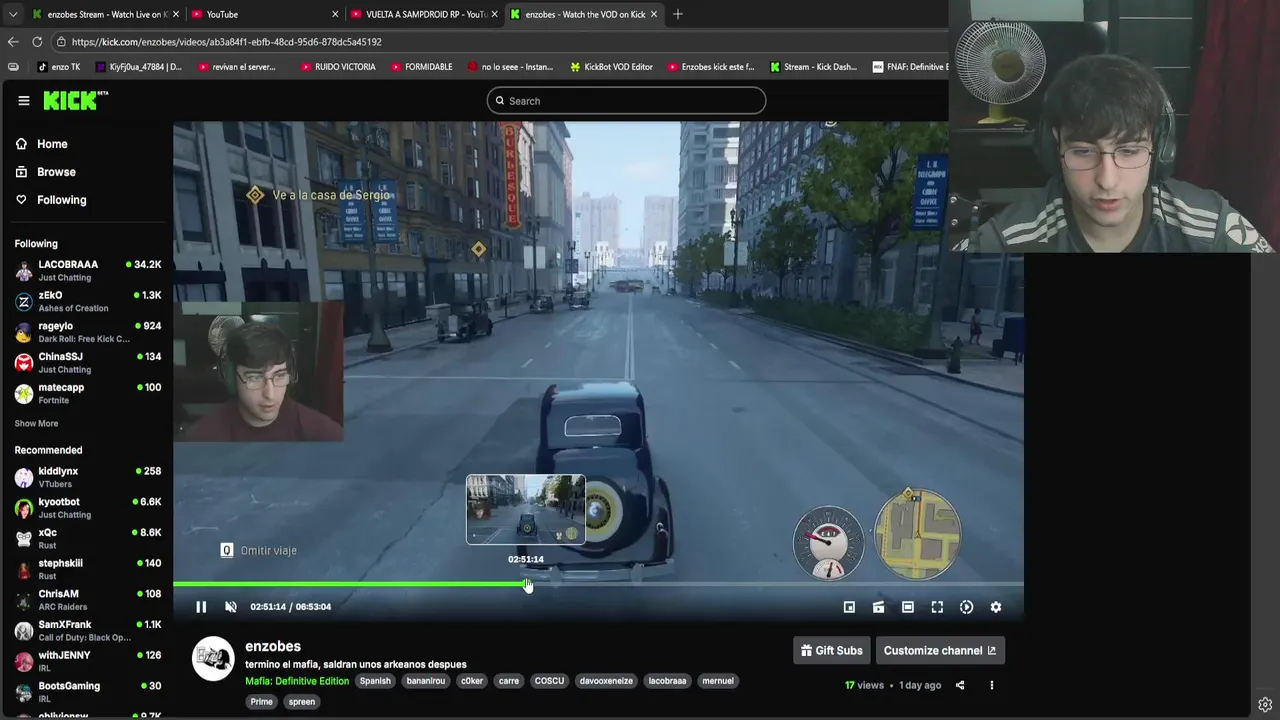Click the timeline preview thumbnail at 02:51:14
The image size is (1280, 720).
coord(526,510)
